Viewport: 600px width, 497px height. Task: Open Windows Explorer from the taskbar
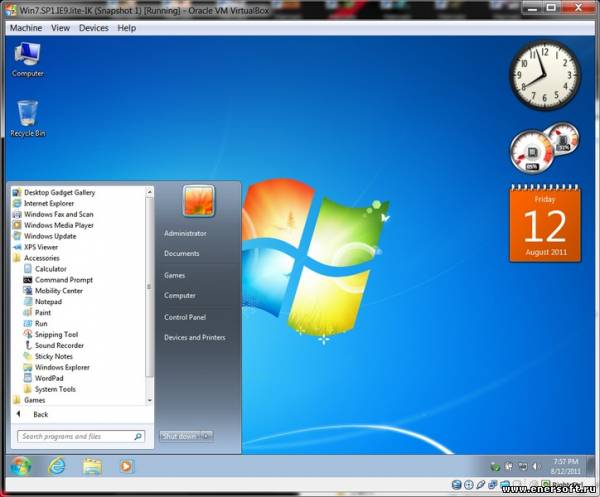[92, 466]
